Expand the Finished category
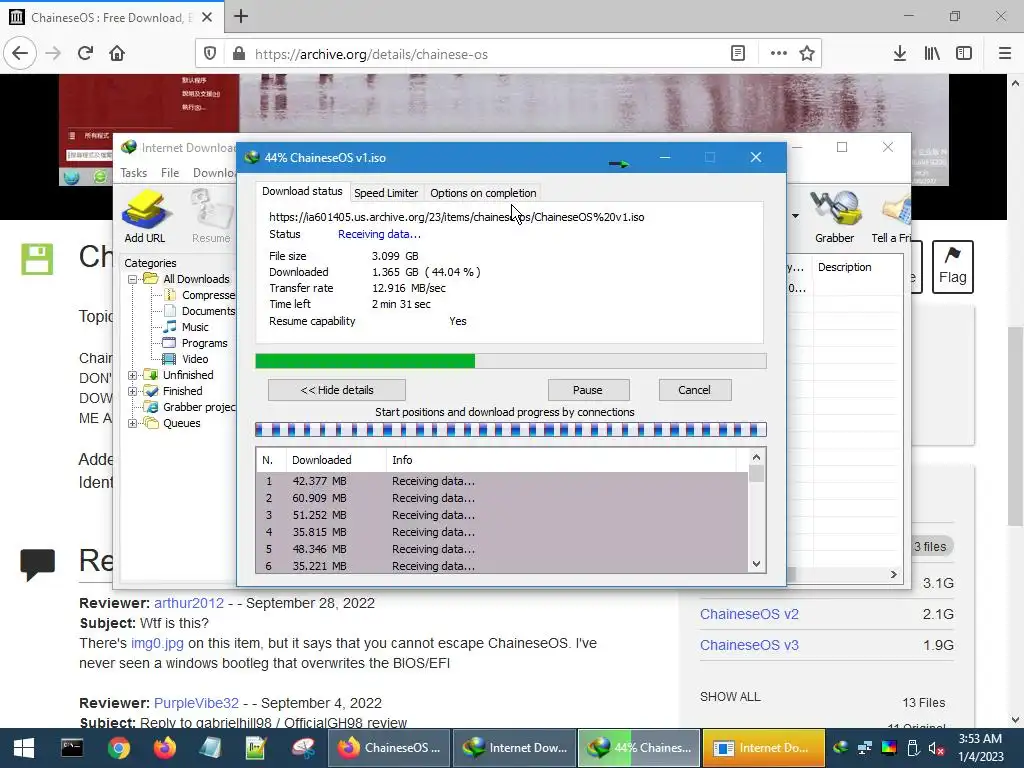This screenshot has height=768, width=1024. coord(133,391)
